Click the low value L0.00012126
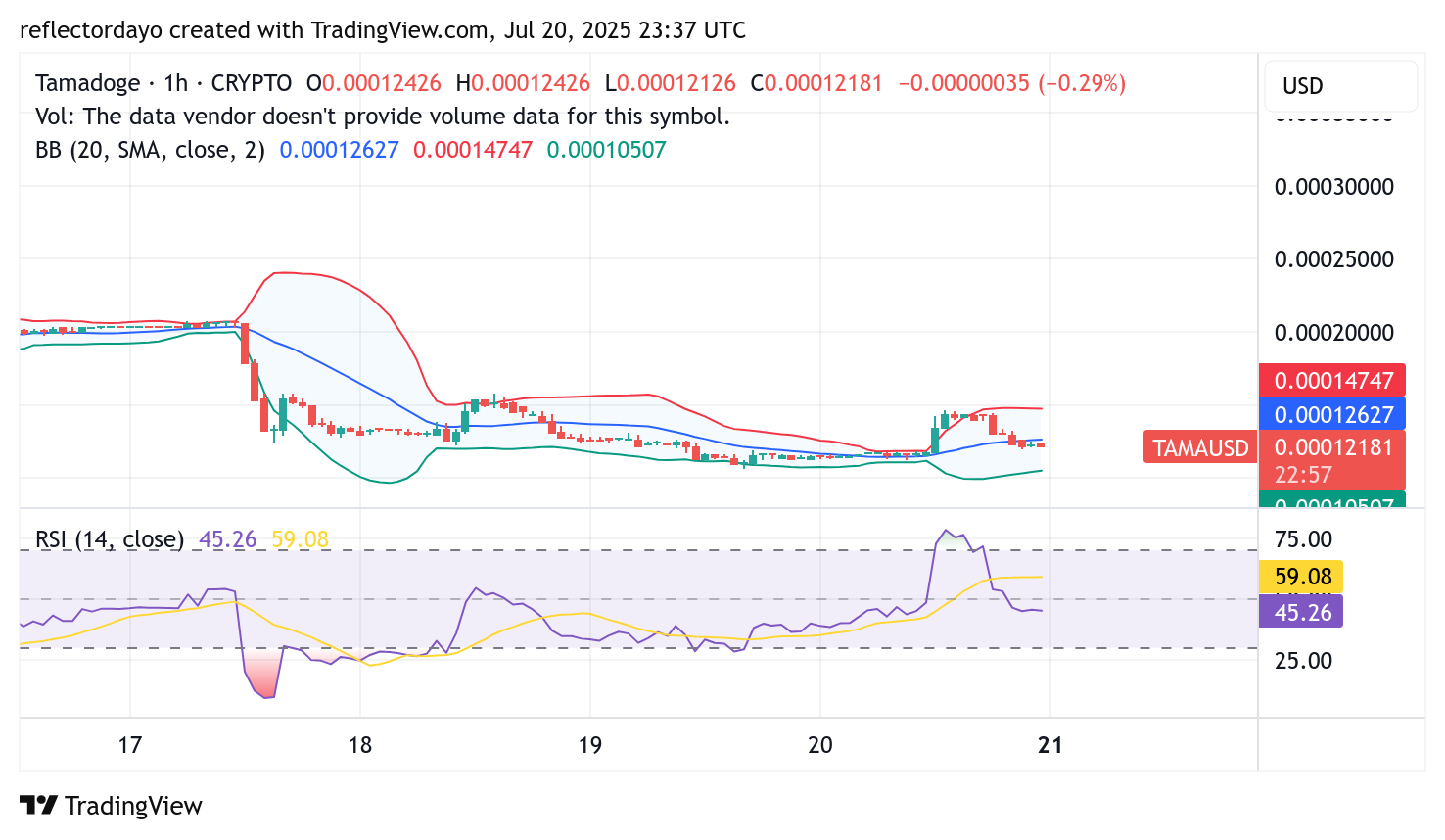Viewport: 1445px width, 840px height. 670,83
